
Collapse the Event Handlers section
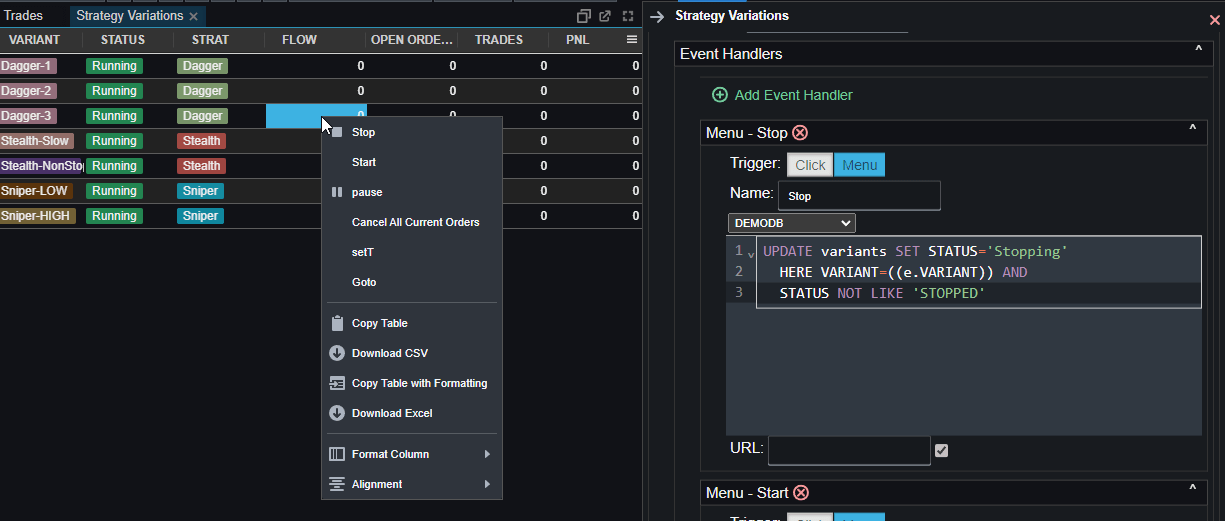click(1198, 50)
